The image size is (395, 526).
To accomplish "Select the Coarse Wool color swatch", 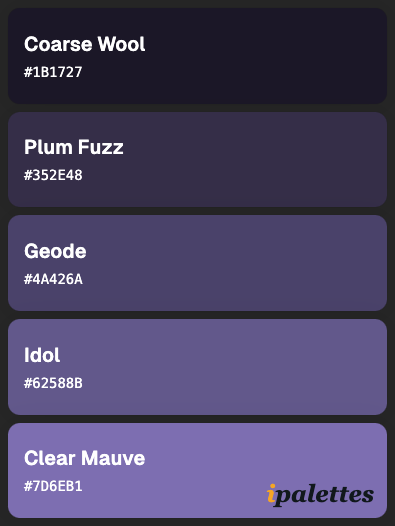I will [x=197, y=56].
